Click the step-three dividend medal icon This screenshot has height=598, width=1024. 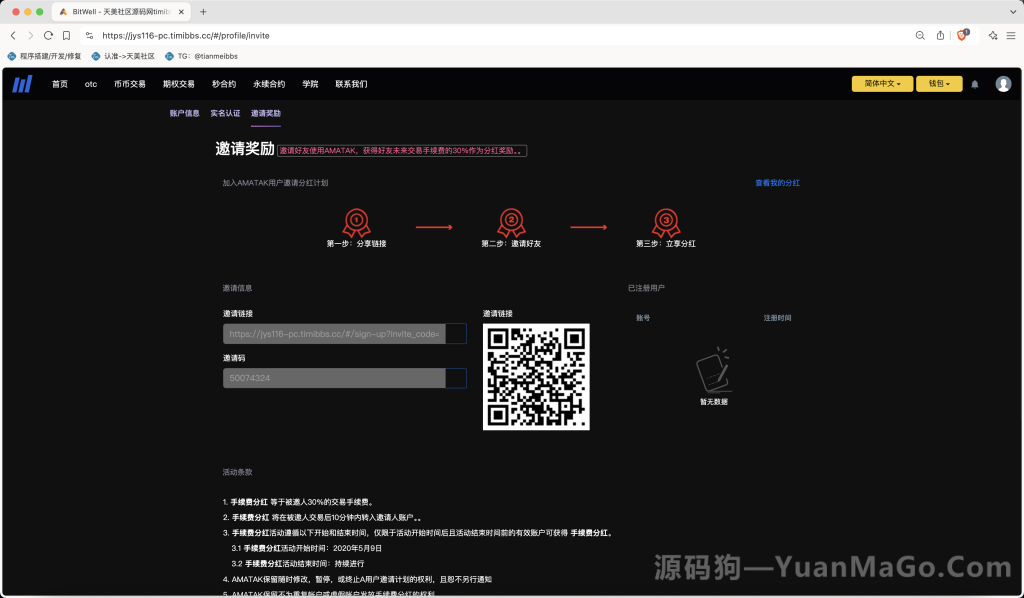[667, 222]
